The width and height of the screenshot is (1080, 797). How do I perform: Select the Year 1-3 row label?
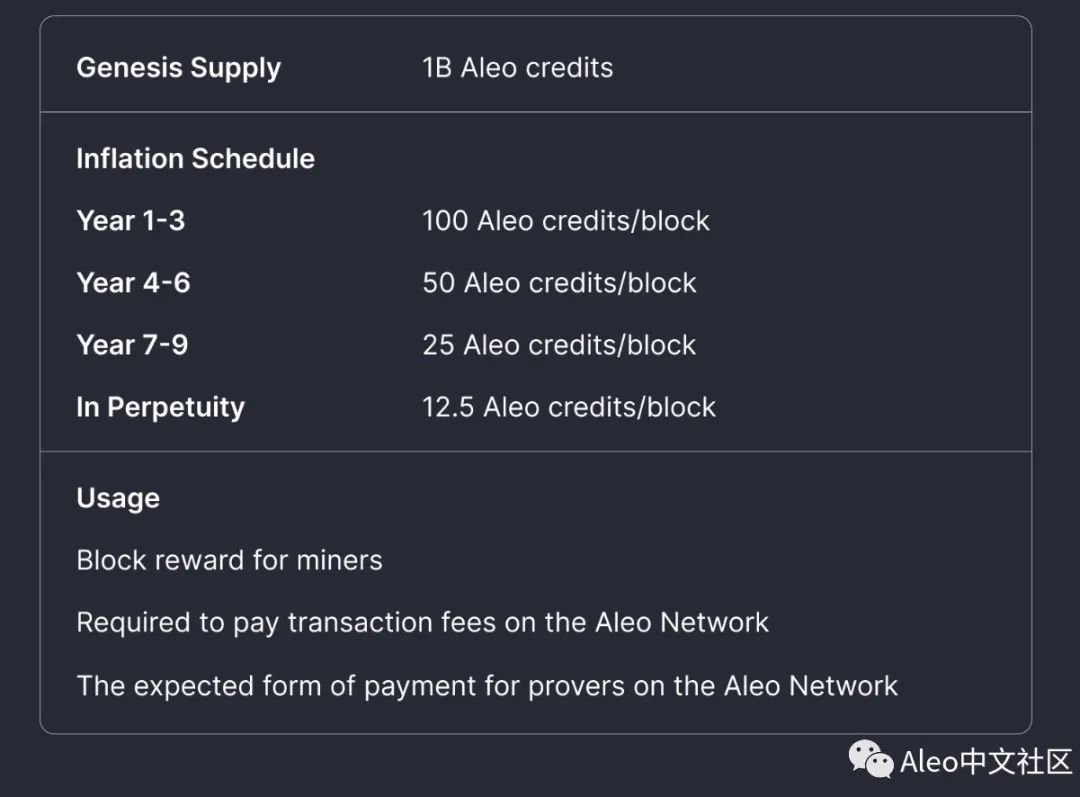pos(130,221)
